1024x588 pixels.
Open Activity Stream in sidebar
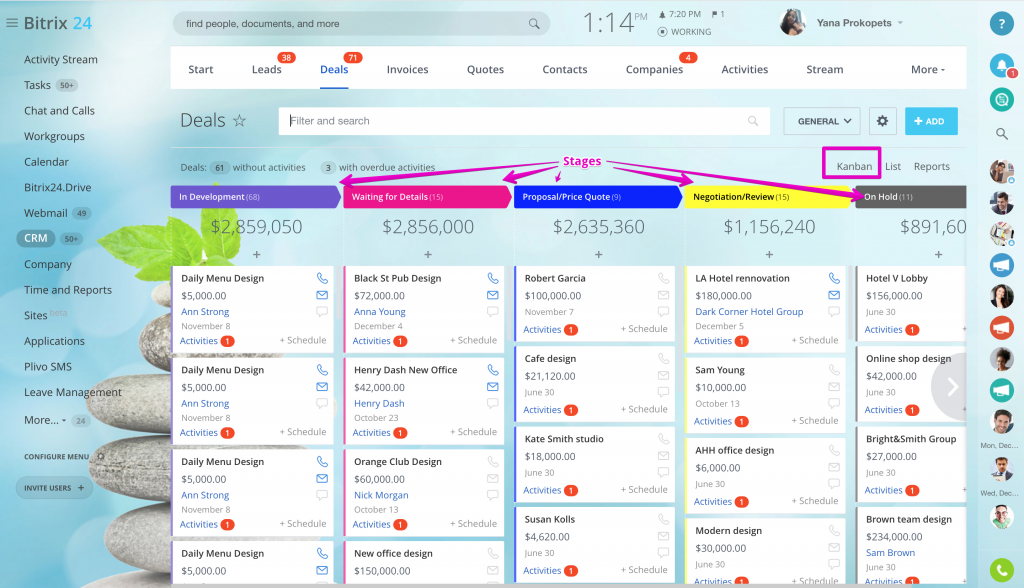click(61, 59)
